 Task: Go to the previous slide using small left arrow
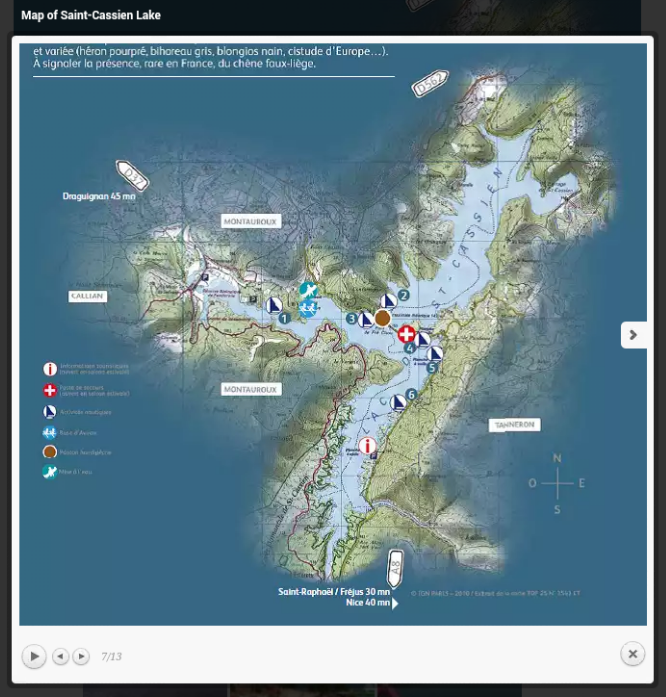[x=60, y=656]
